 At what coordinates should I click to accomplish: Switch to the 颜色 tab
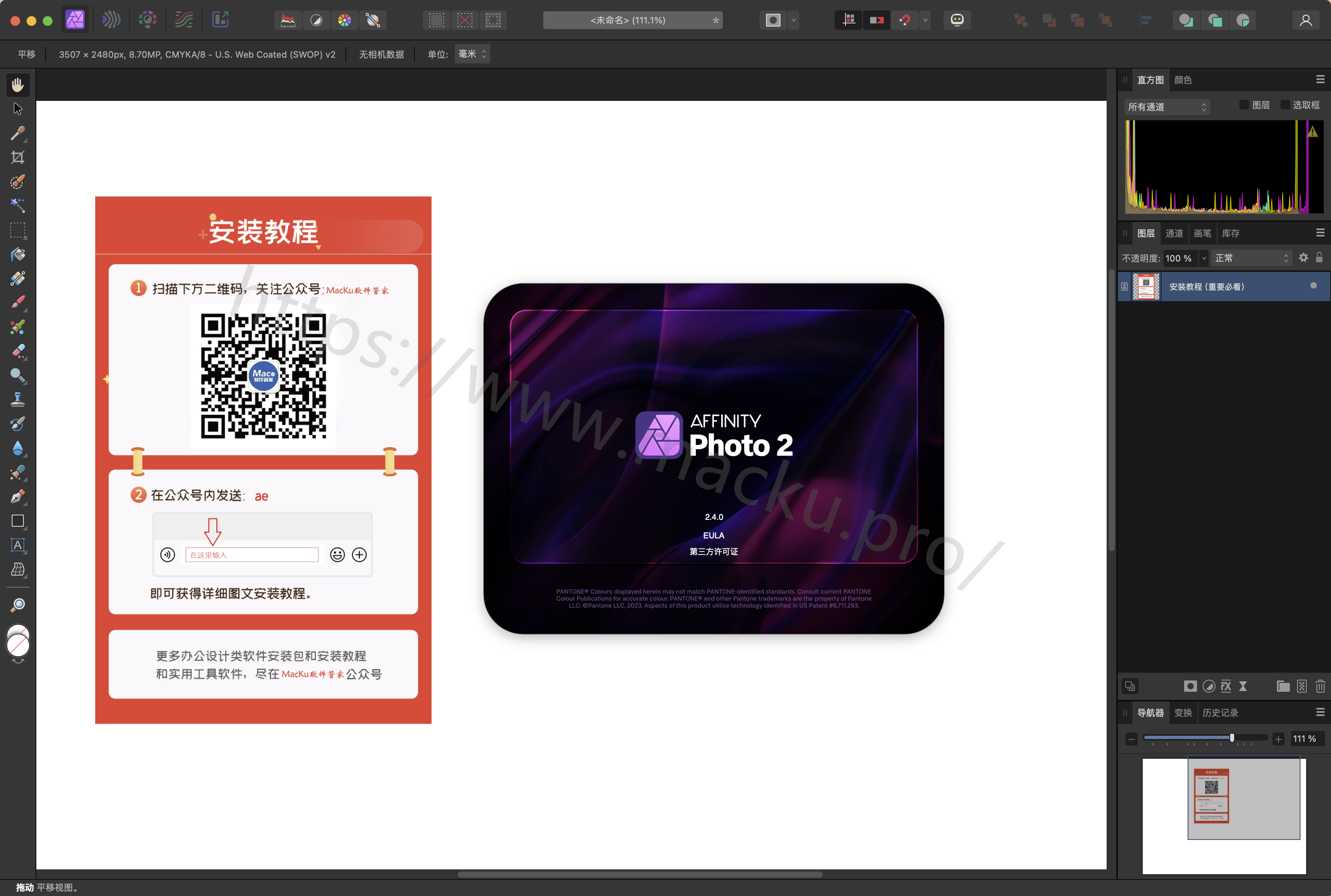[x=1182, y=80]
